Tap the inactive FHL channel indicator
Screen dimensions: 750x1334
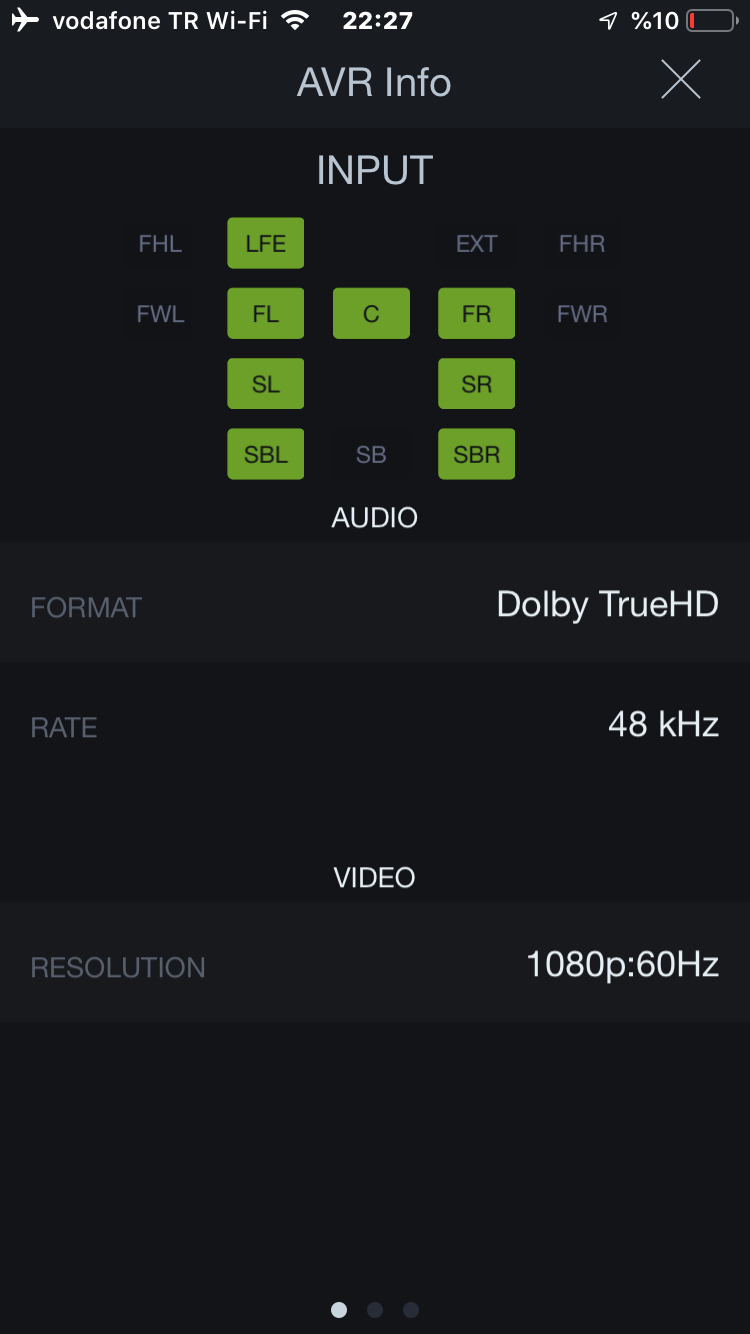[x=160, y=243]
